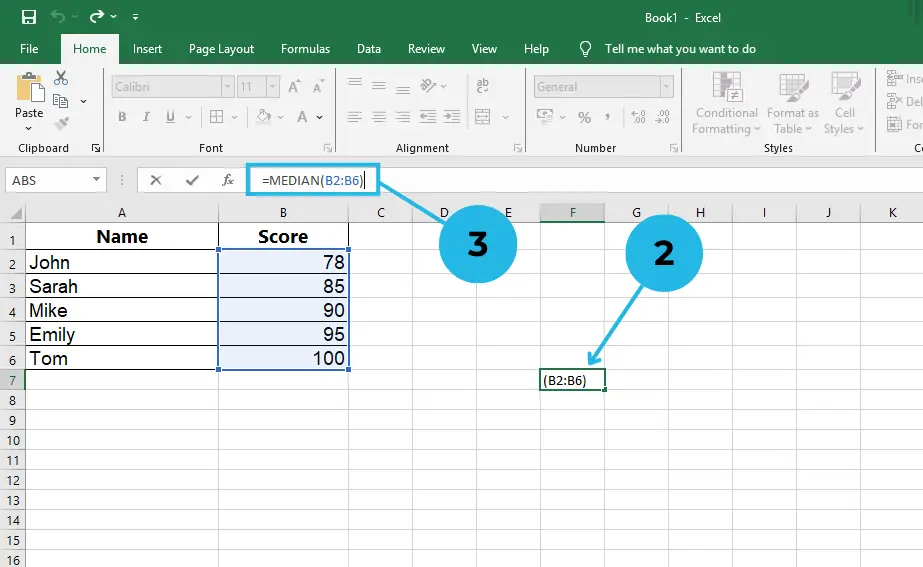923x567 pixels.
Task: Click the Borders icon
Action: coord(217,117)
